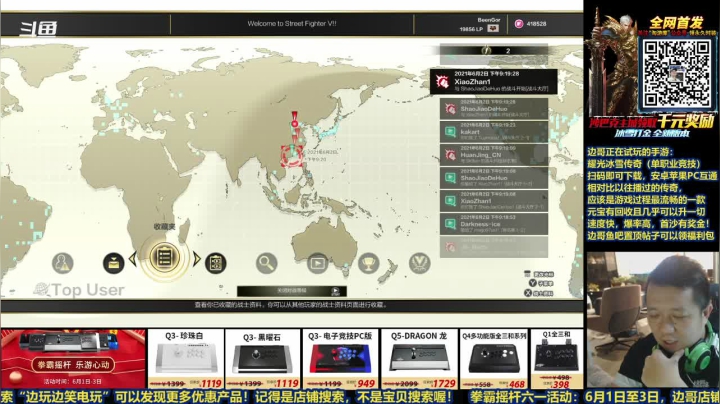This screenshot has width=720, height=404.
Task: Click the red target marker on the map
Action: pos(292,155)
